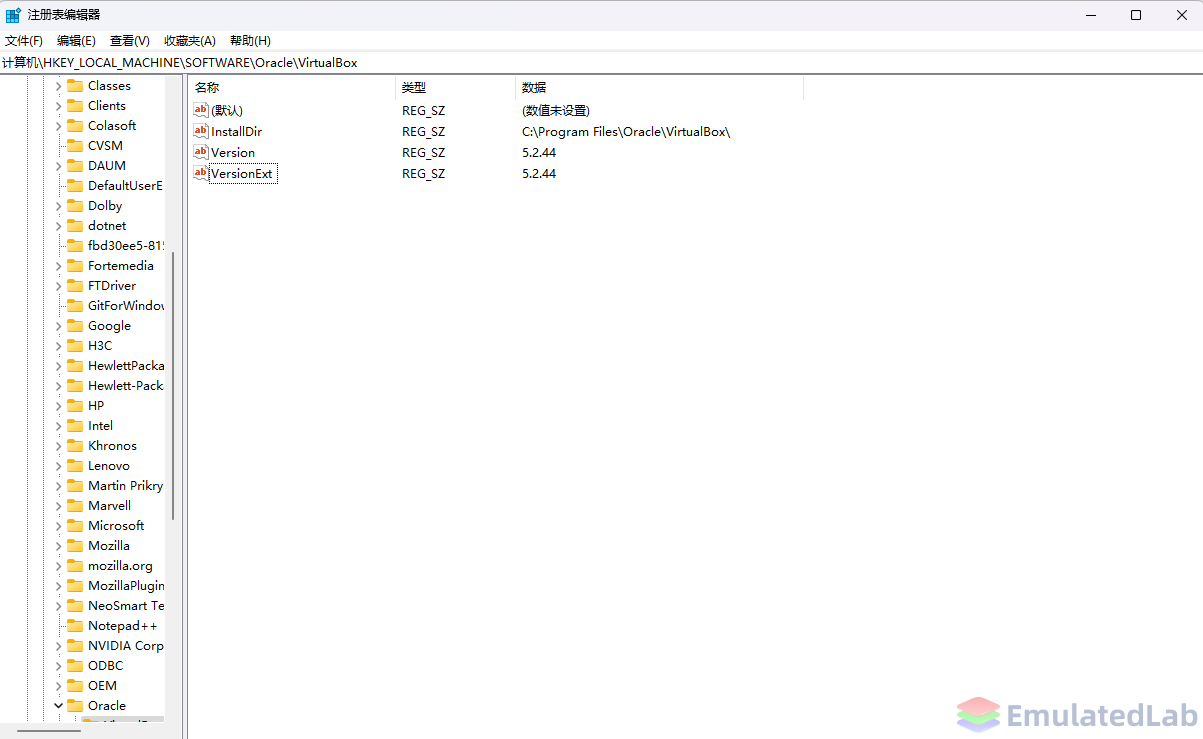The width and height of the screenshot is (1203, 739).
Task: Expand the ODBC key
Action: [58, 666]
